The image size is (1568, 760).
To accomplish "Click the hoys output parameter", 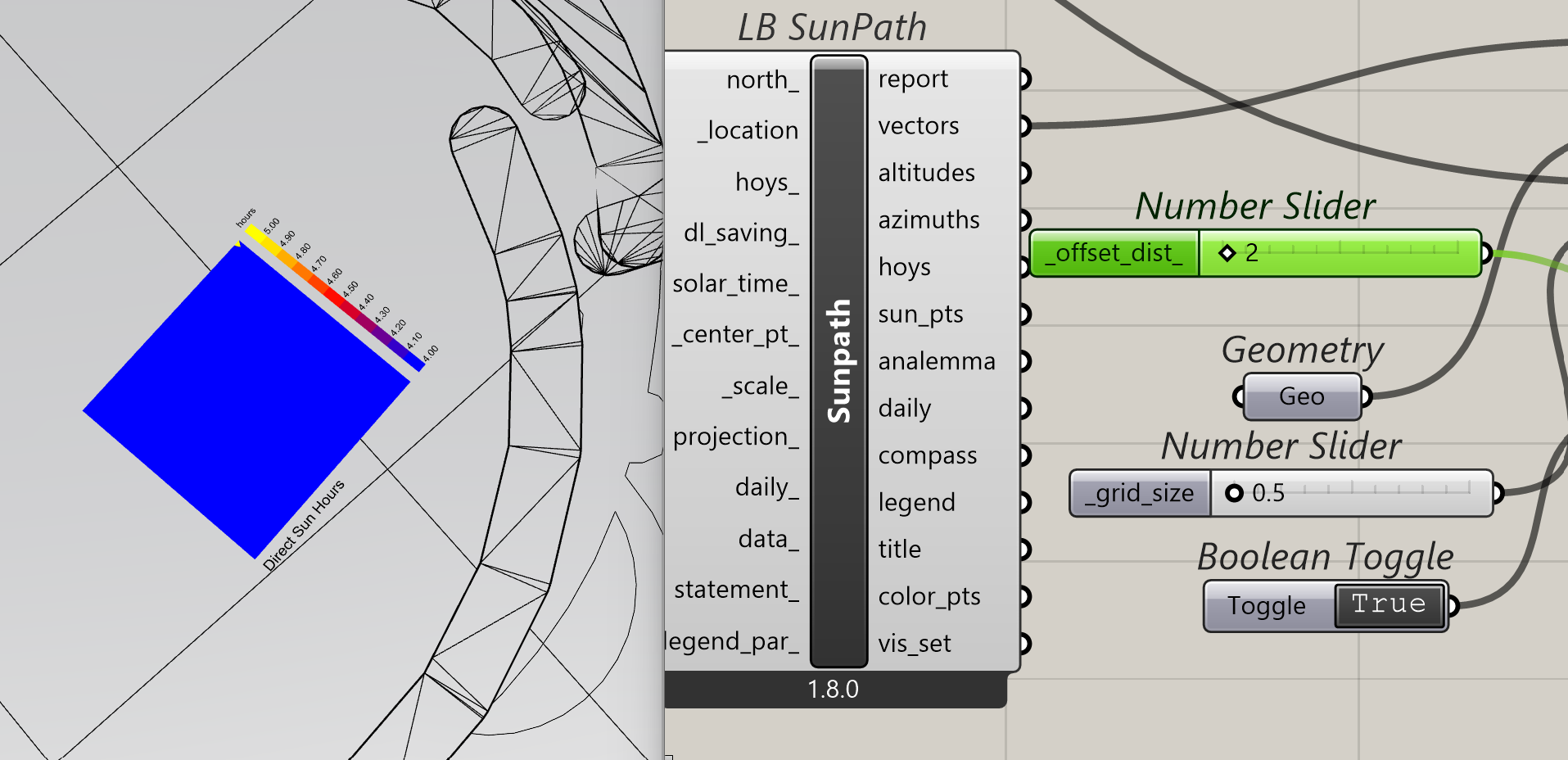I will click(x=904, y=268).
